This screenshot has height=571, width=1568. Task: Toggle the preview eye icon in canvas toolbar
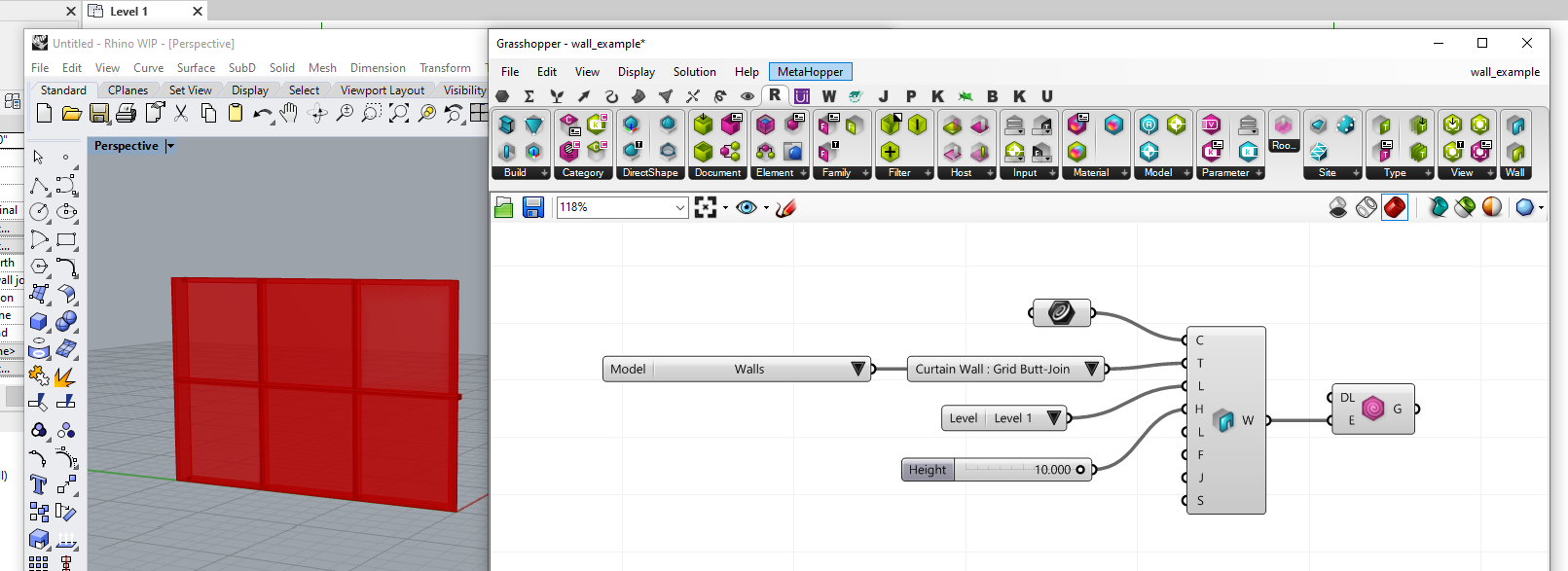(747, 207)
